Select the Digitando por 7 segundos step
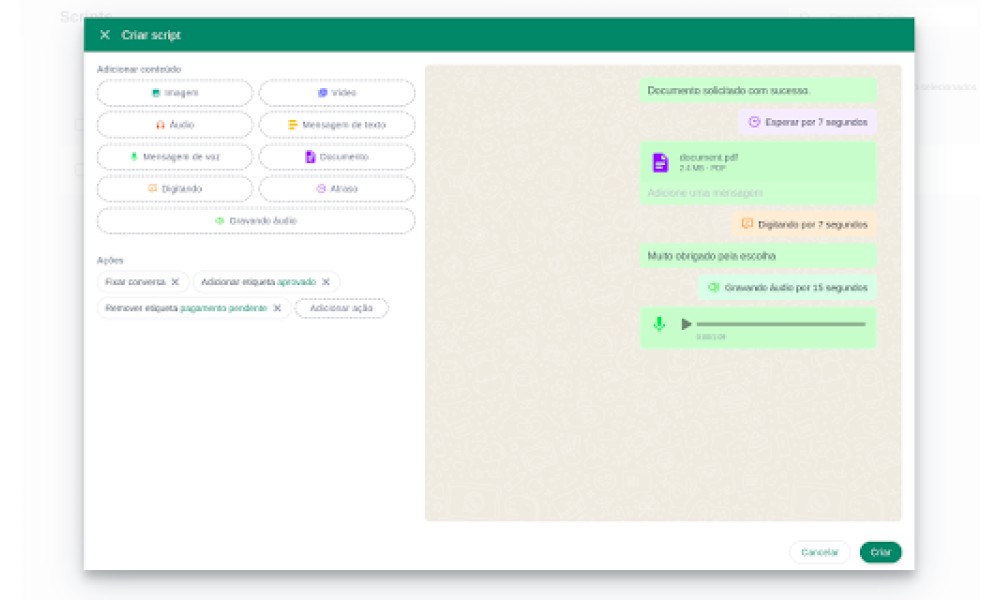Image resolution: width=1000 pixels, height=600 pixels. (x=804, y=224)
